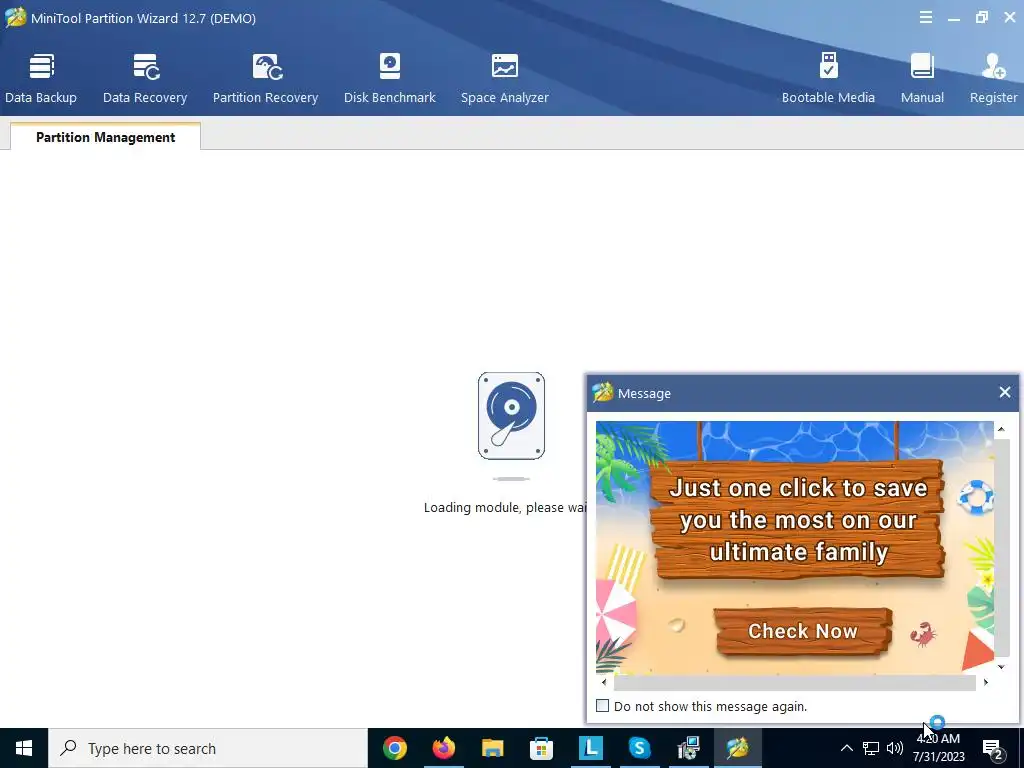Image resolution: width=1024 pixels, height=768 pixels.
Task: Click the vertical scrollbar thumb in Message
Action: coord(1002,548)
